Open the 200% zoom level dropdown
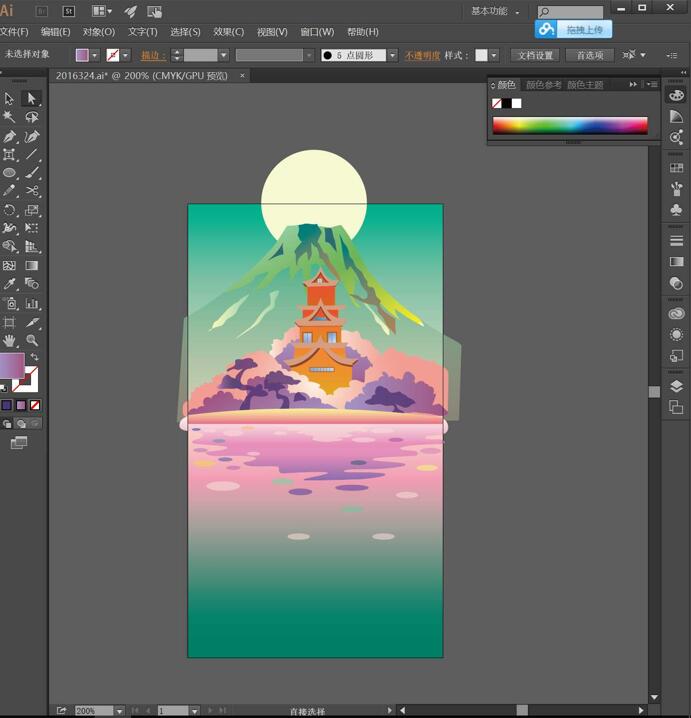 tap(120, 711)
